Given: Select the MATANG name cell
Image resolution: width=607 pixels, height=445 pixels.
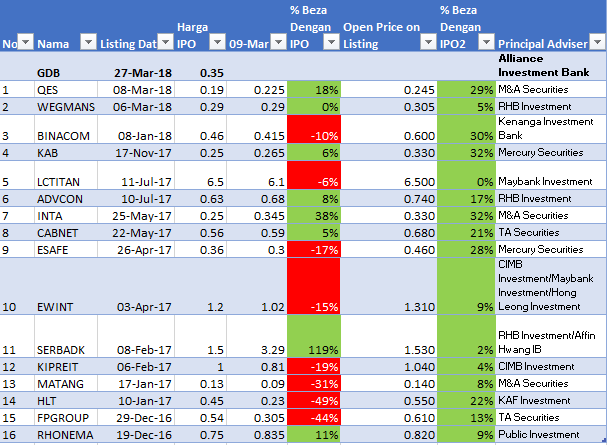Looking at the screenshot, I should pos(66,383).
